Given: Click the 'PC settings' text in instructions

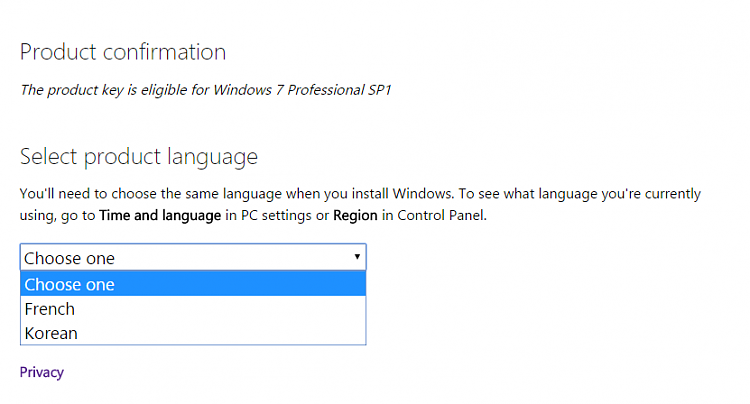Looking at the screenshot, I should coord(276,216).
